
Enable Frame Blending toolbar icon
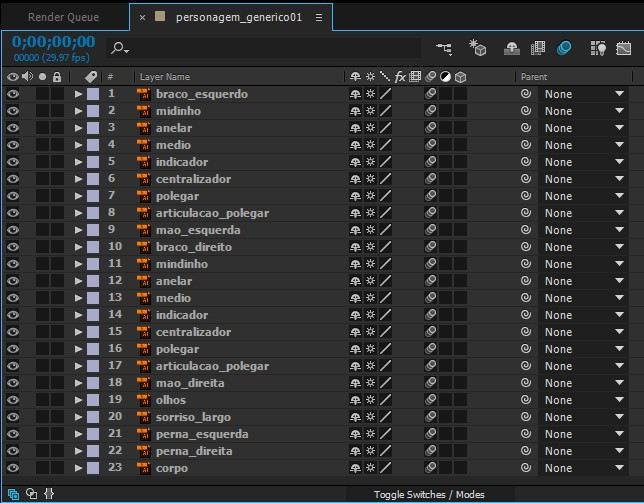point(538,48)
